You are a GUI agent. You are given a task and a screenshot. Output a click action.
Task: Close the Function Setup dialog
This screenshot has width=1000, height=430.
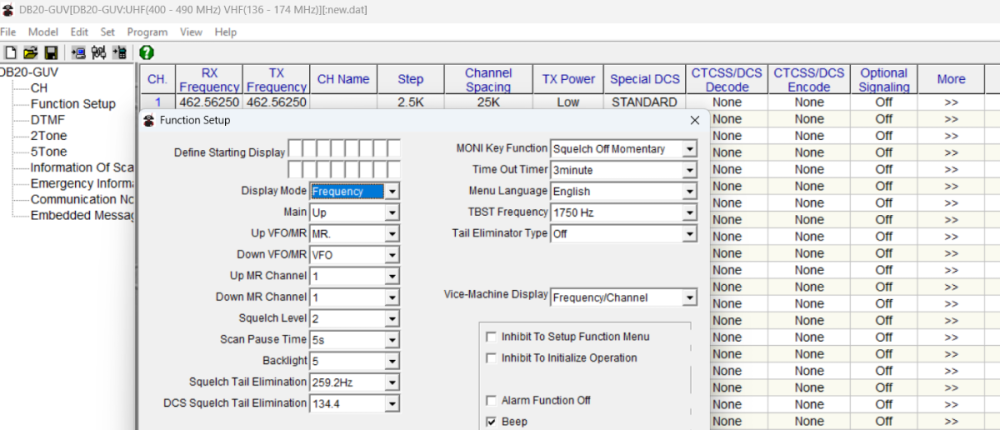coord(695,120)
